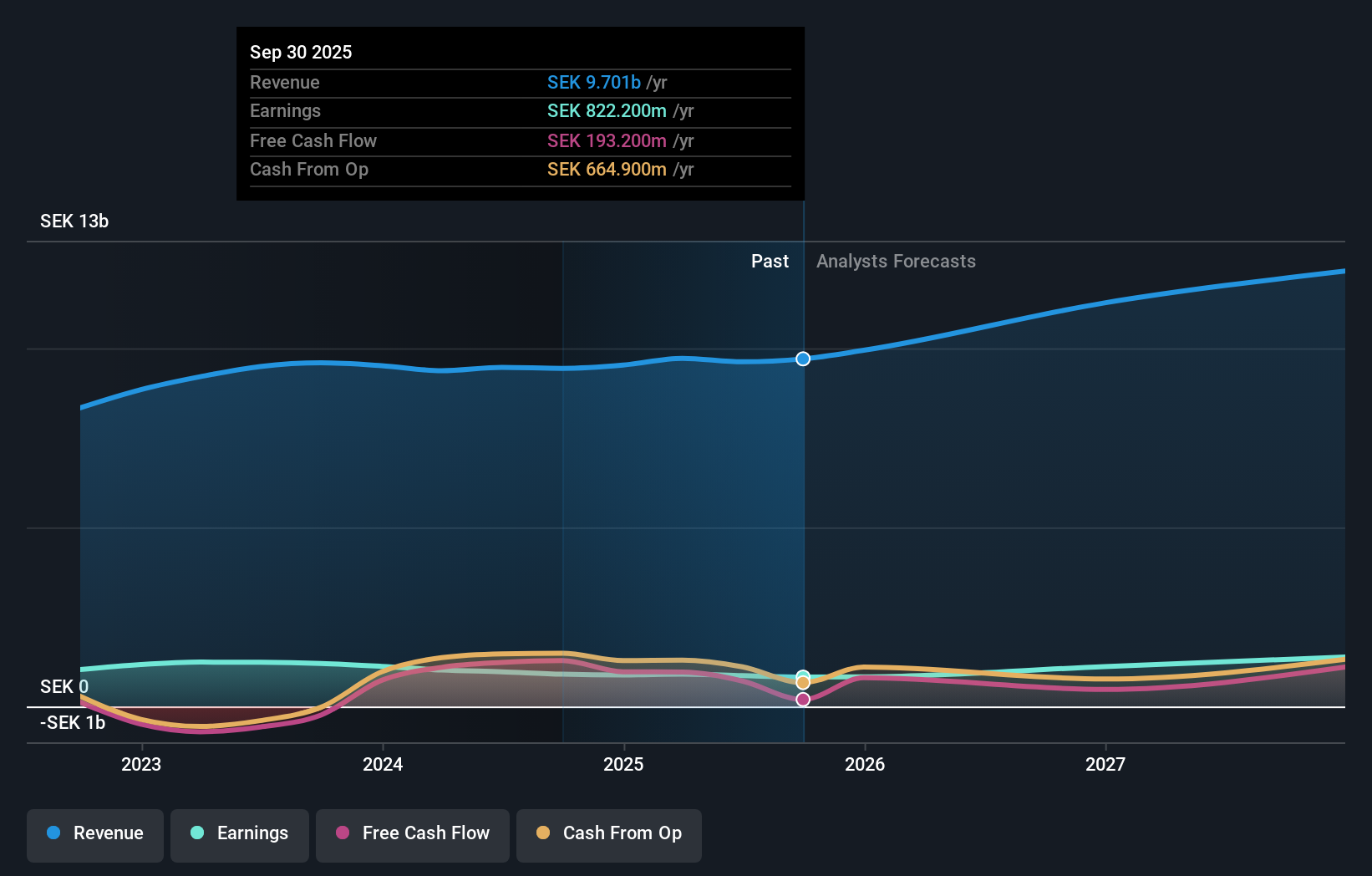This screenshot has height=876, width=1372.
Task: Toggle the Cash From Op series visibility
Action: point(609,833)
